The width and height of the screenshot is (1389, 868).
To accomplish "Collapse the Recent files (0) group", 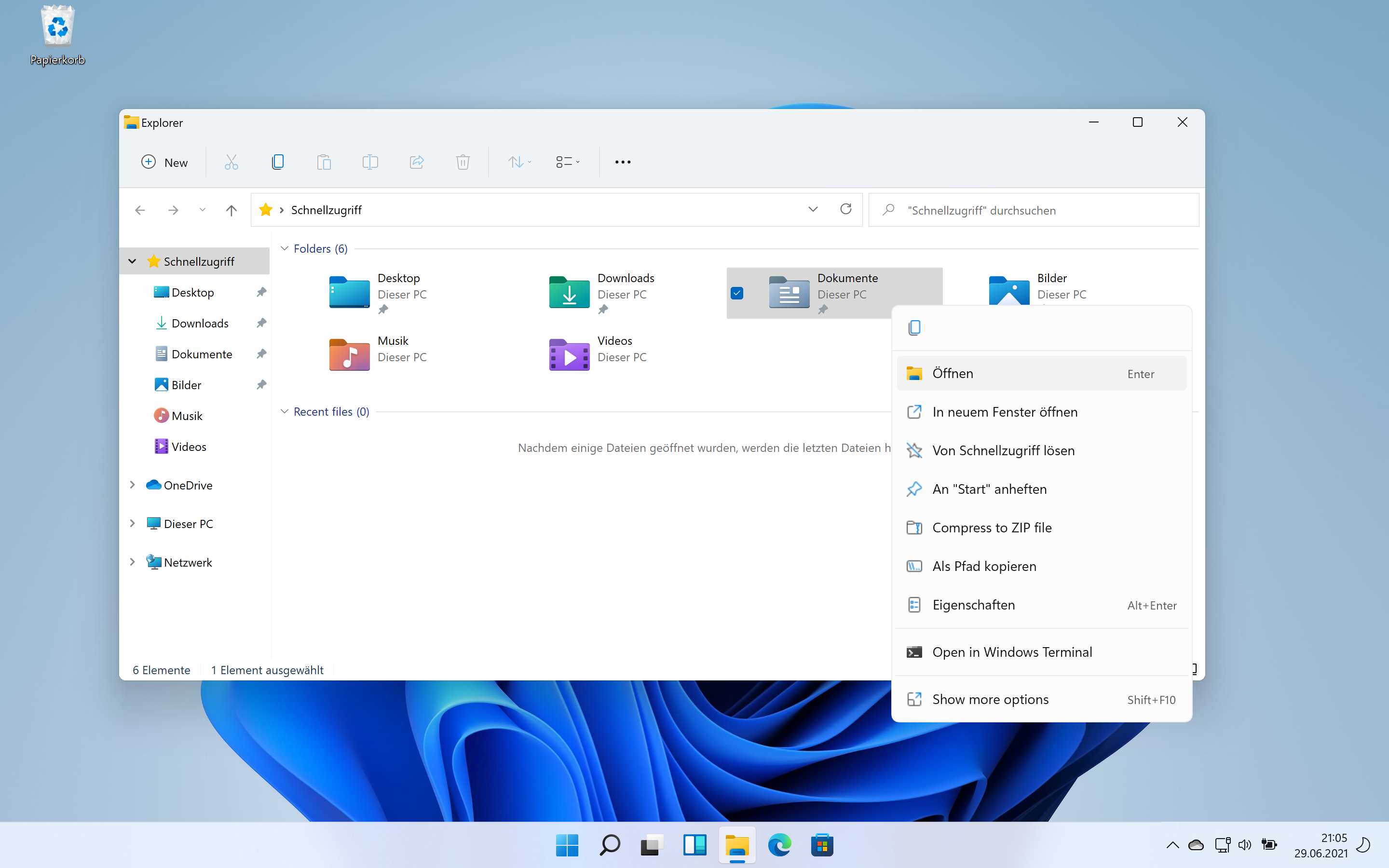I will pos(284,412).
